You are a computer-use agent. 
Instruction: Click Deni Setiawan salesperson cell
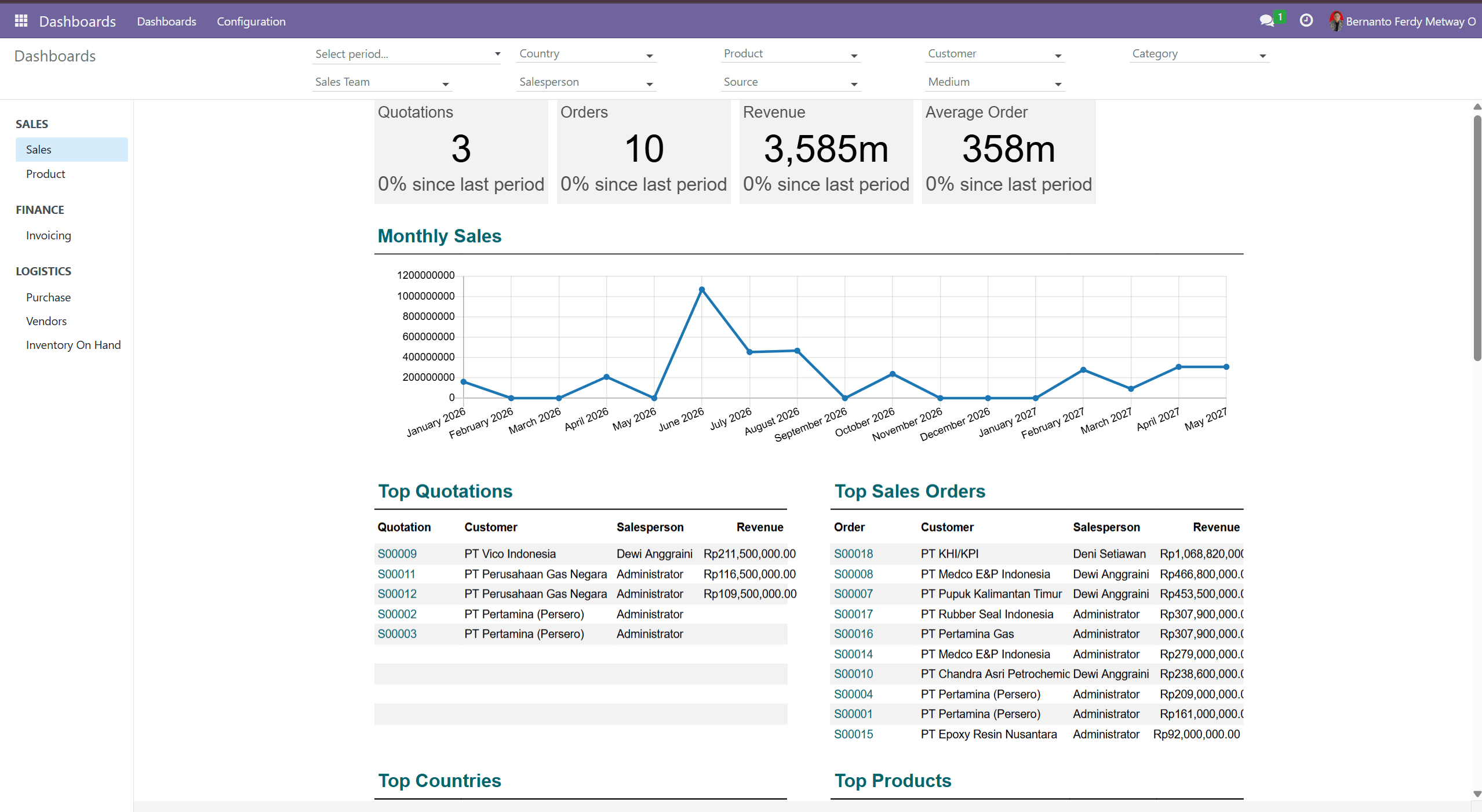pyautogui.click(x=1109, y=554)
